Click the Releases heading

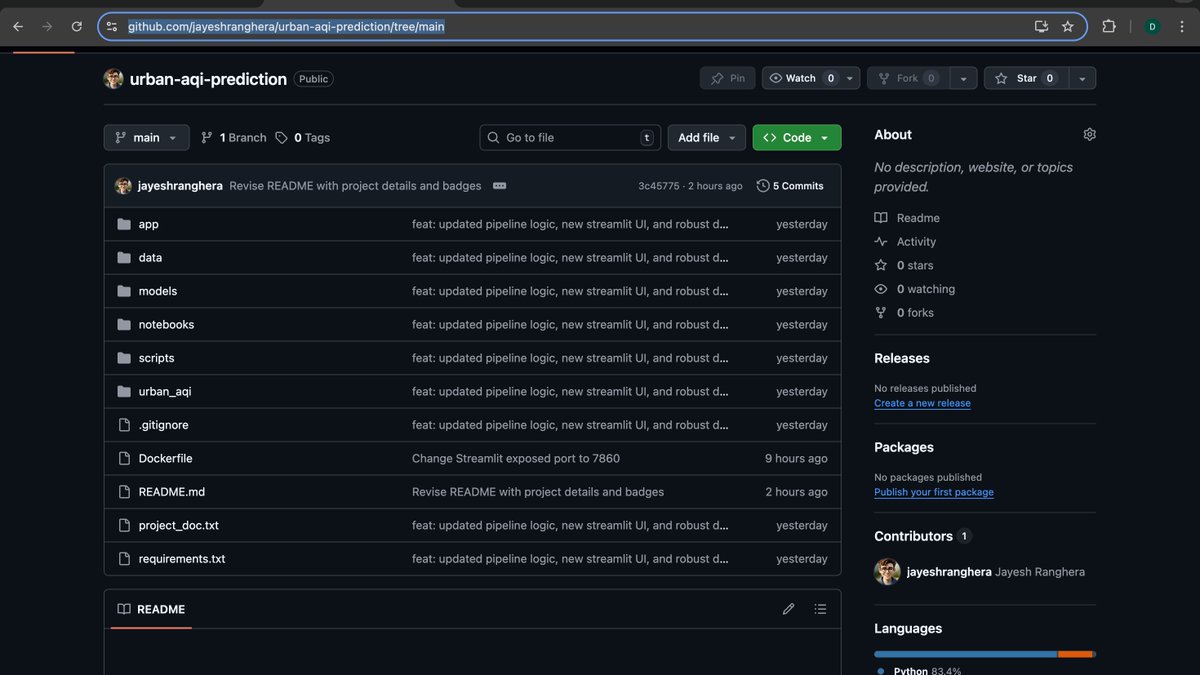[x=902, y=358]
